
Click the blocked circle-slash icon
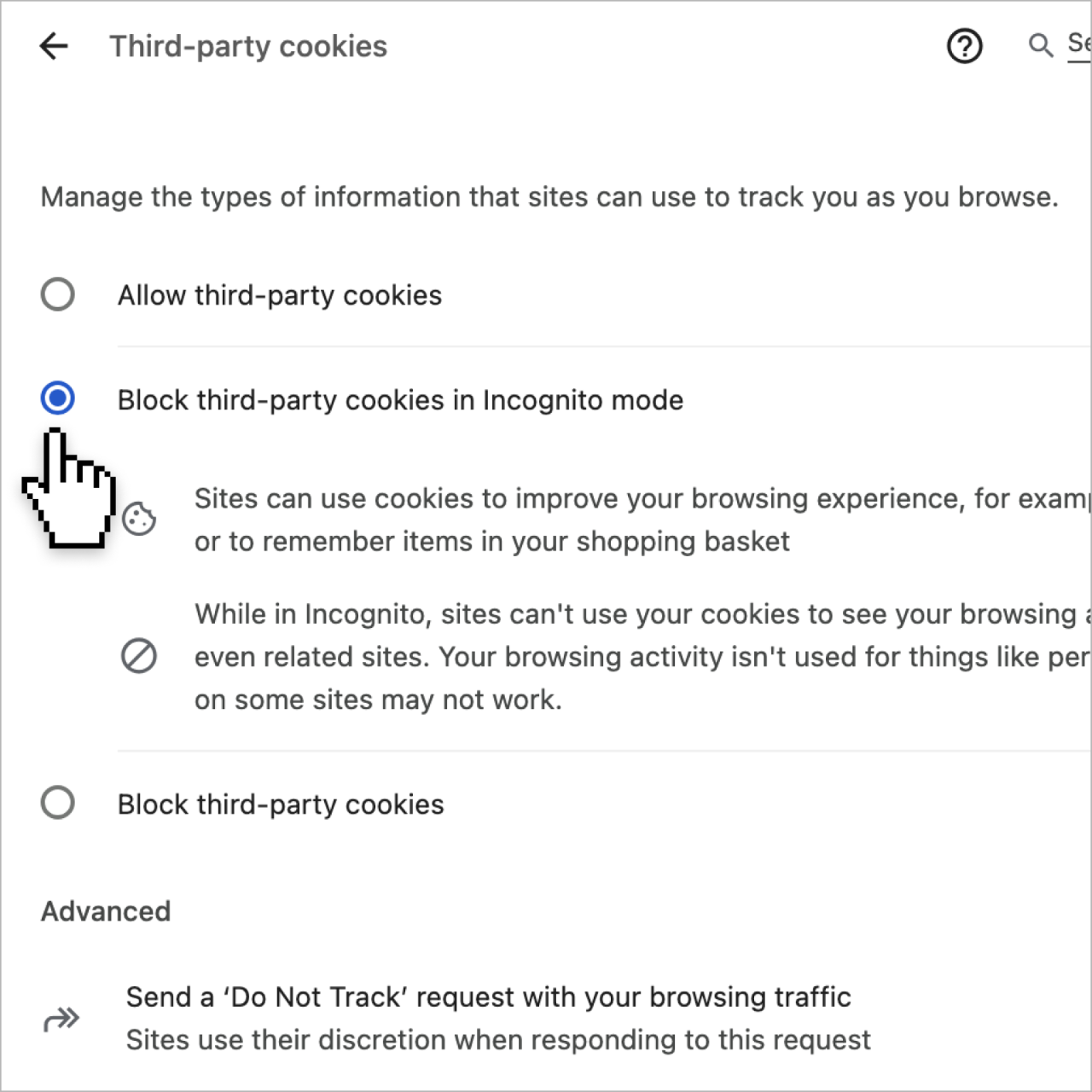coord(139,657)
